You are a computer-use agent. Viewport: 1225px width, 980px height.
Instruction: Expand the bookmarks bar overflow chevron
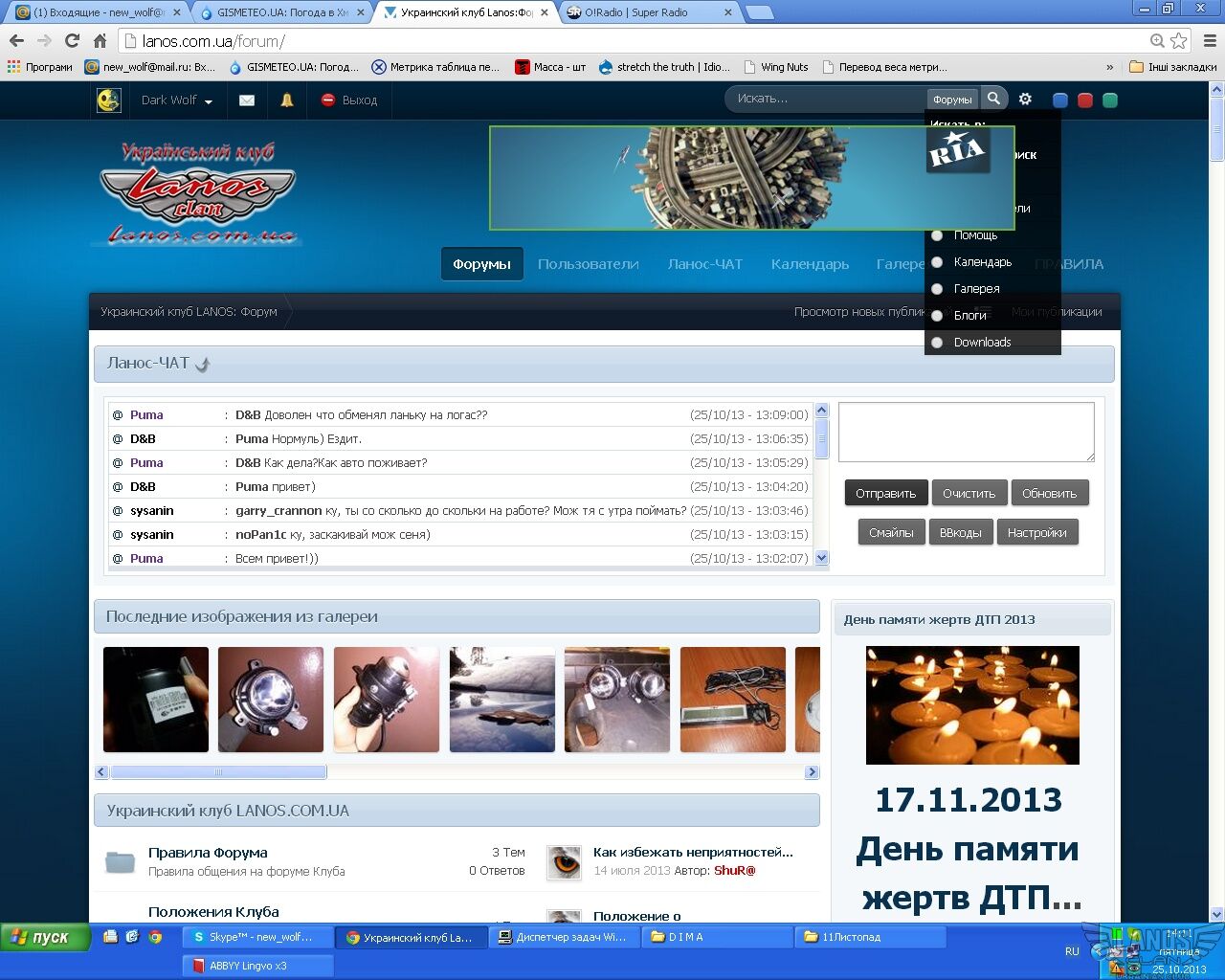1109,68
